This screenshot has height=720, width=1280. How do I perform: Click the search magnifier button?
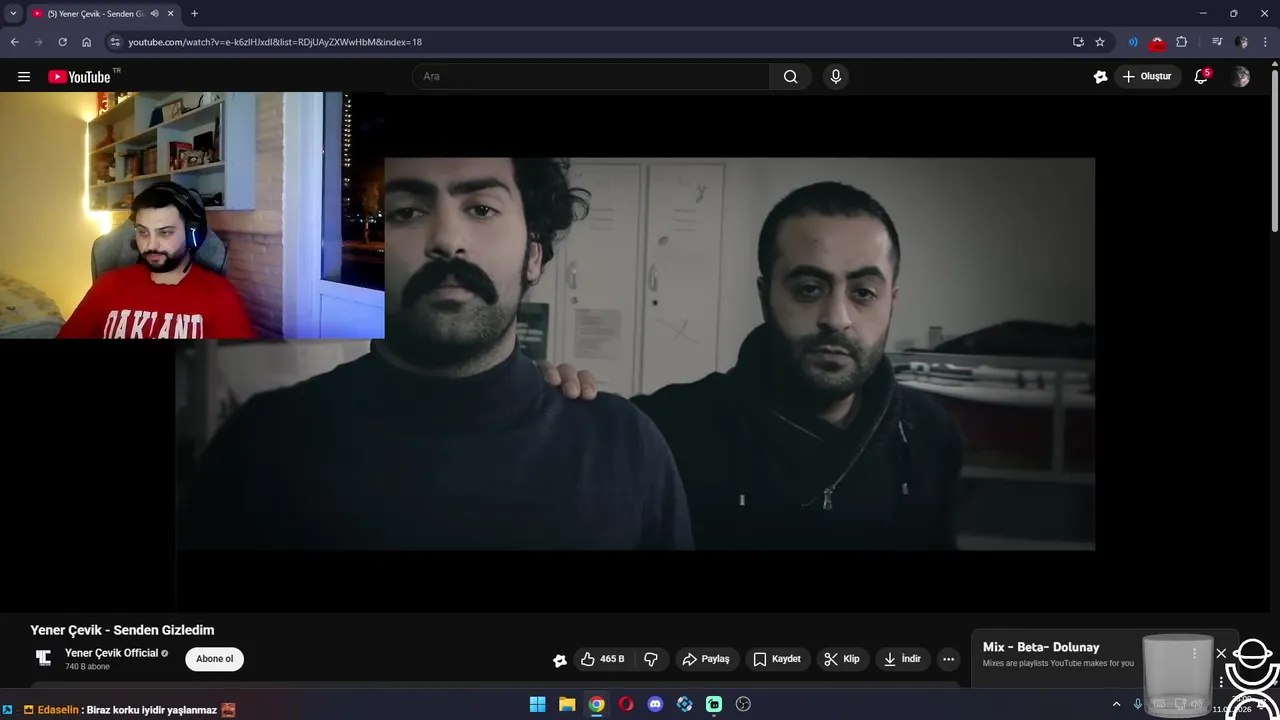[790, 77]
